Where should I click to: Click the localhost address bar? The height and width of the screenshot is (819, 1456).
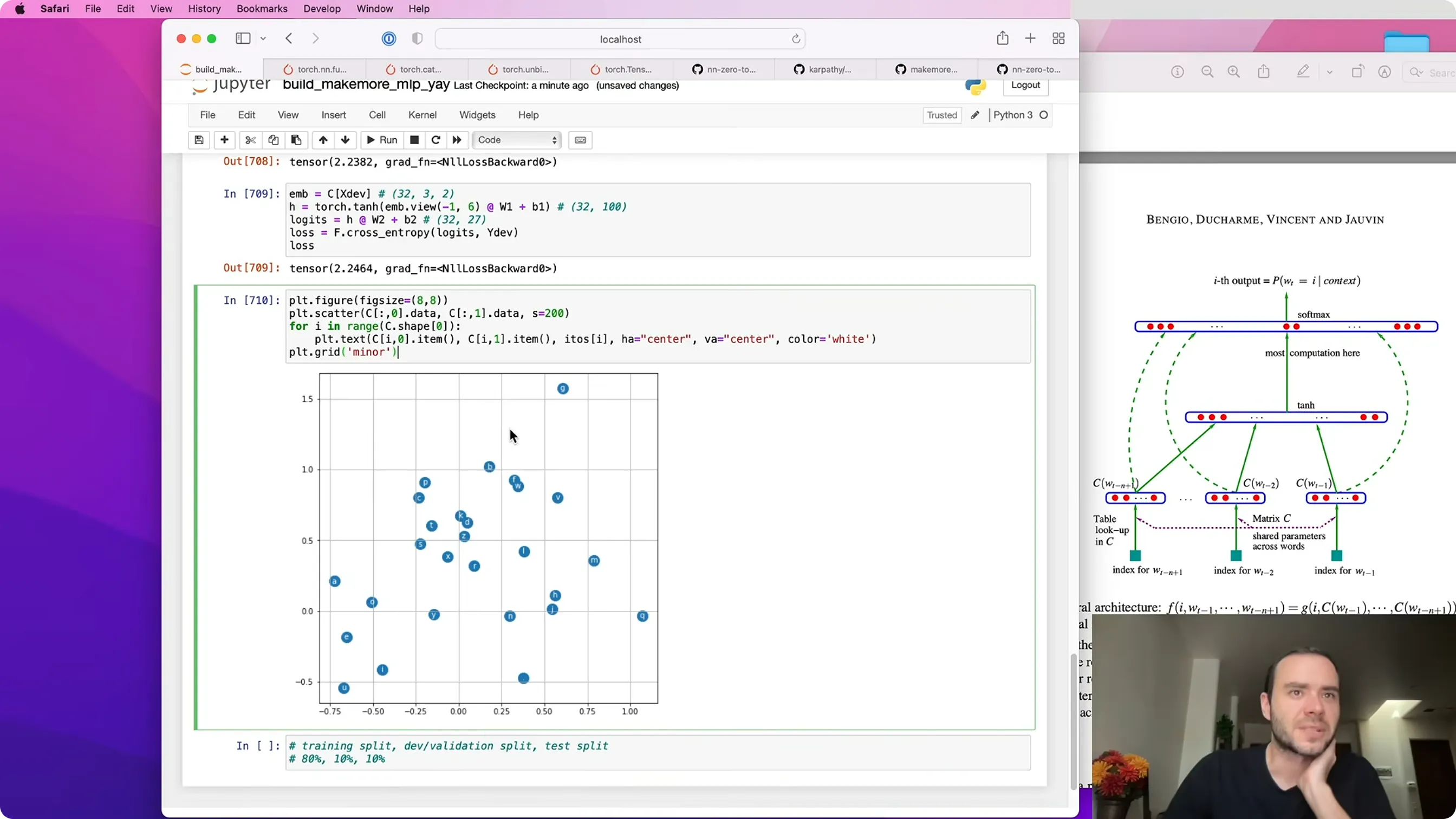pos(620,39)
